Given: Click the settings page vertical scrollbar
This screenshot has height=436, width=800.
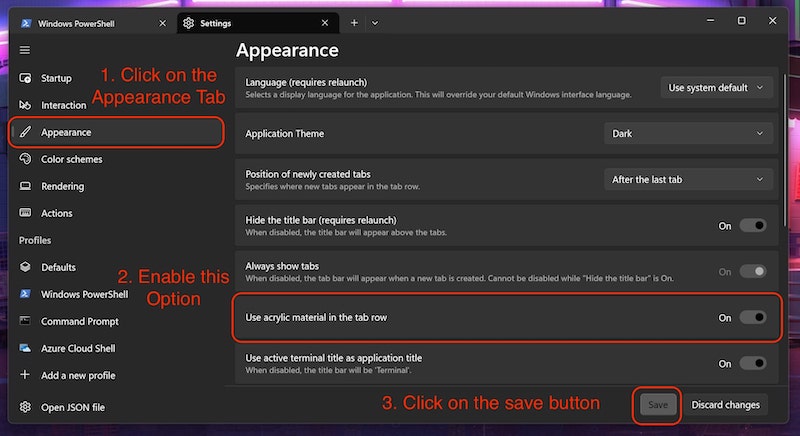Looking at the screenshot, I should pos(785,152).
